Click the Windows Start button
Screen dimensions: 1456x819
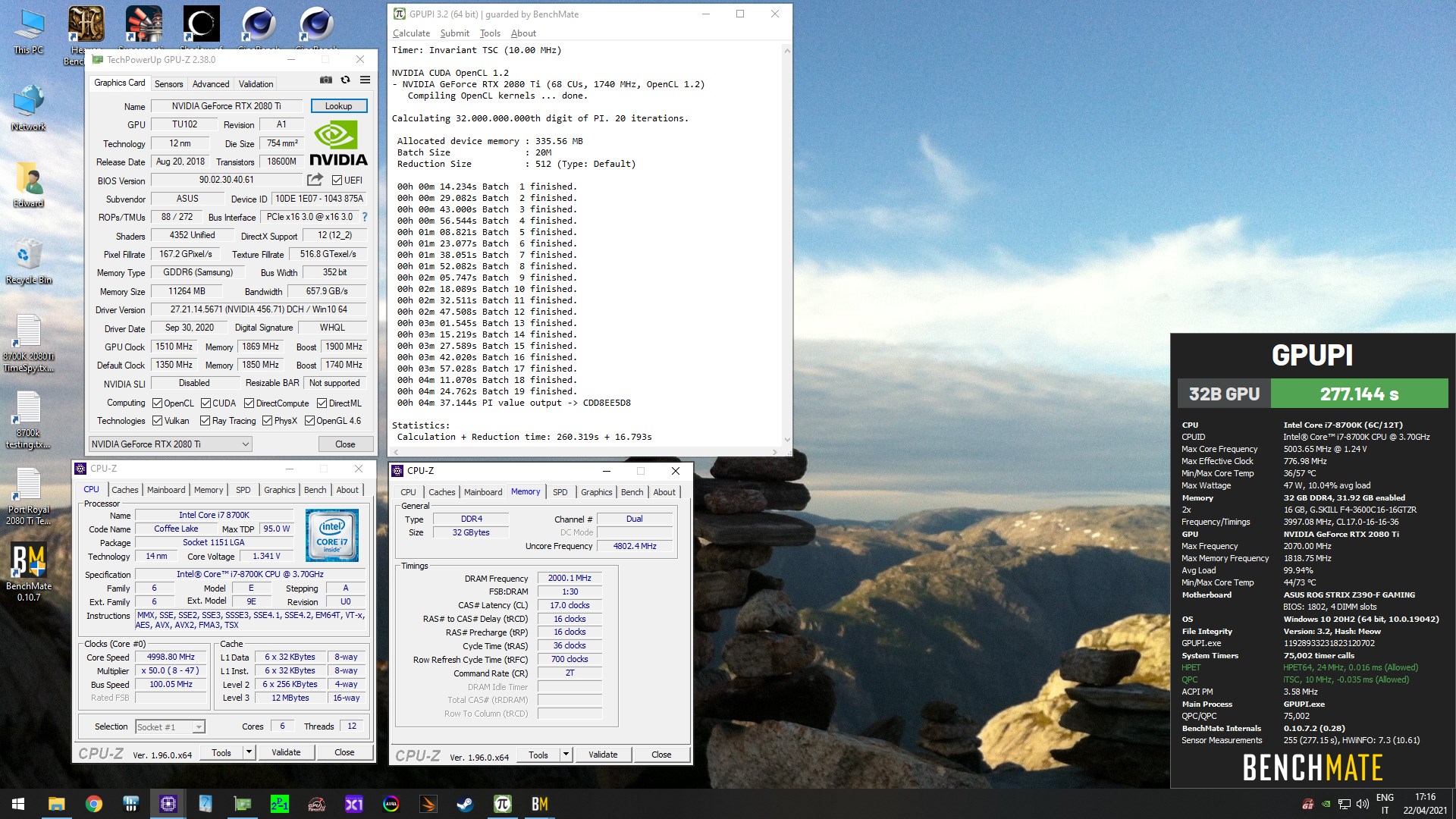18,804
